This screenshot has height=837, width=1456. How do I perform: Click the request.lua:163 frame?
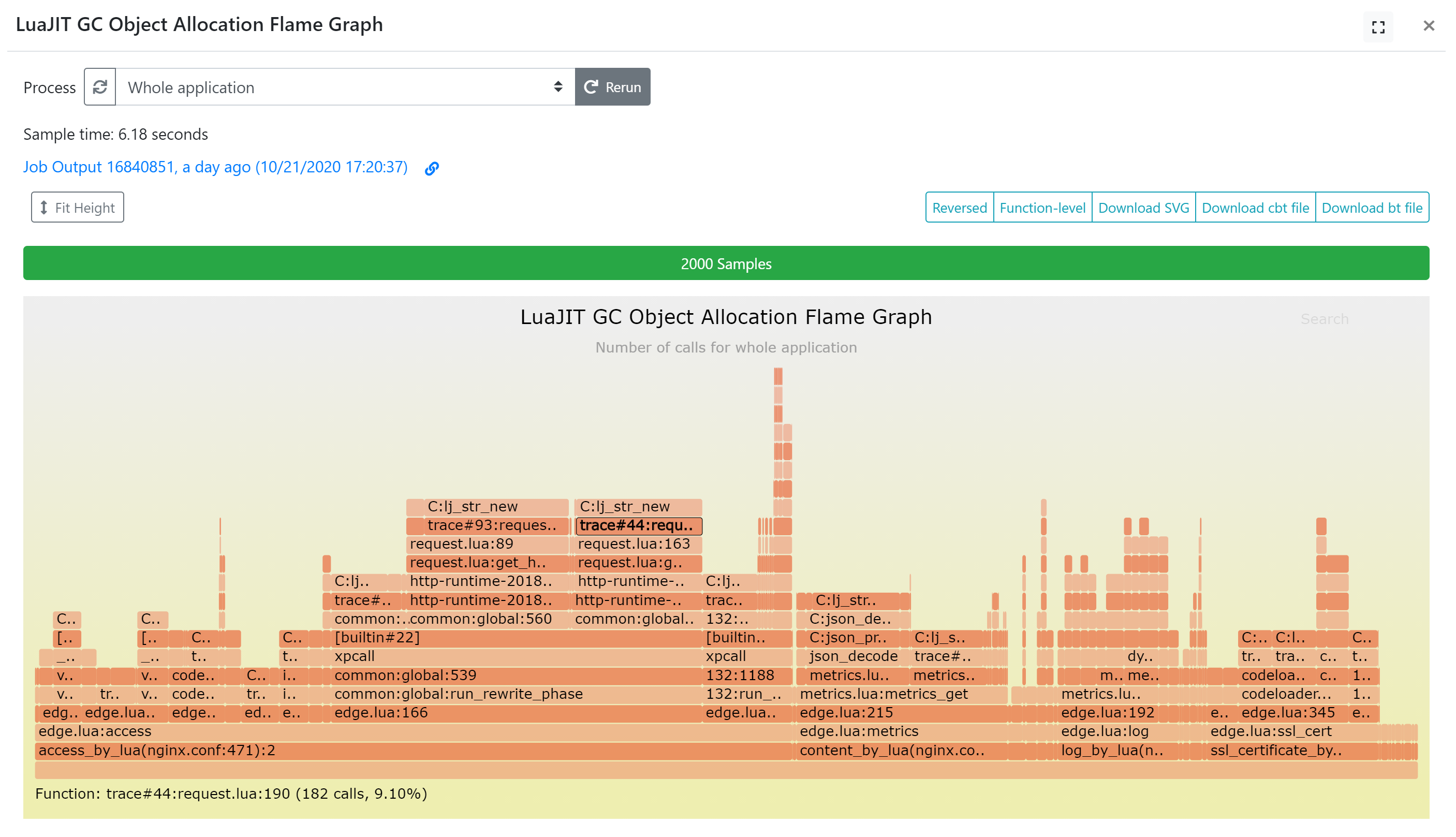638,544
